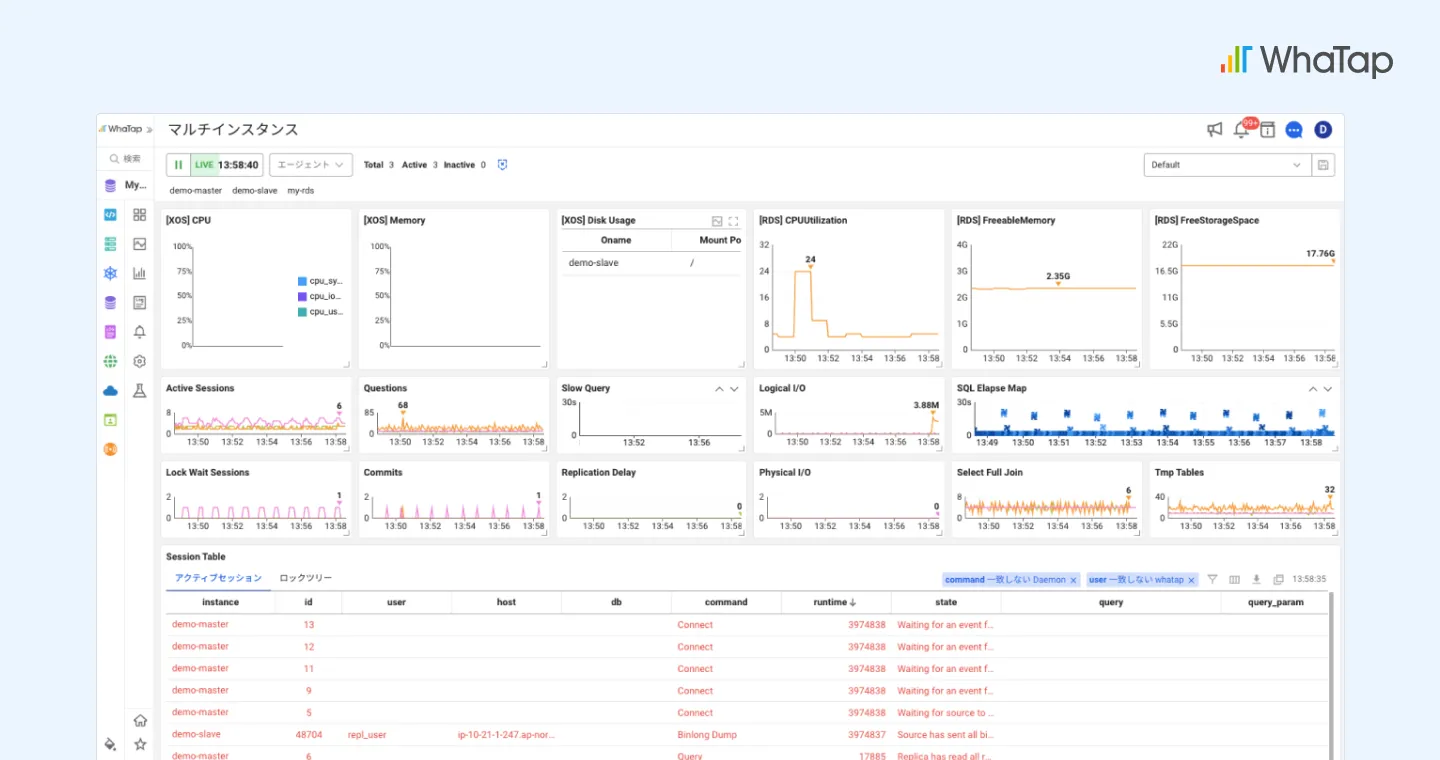Viewport: 1440px width, 760px height.
Task: Open the blue chat support bubble
Action: 1294,130
